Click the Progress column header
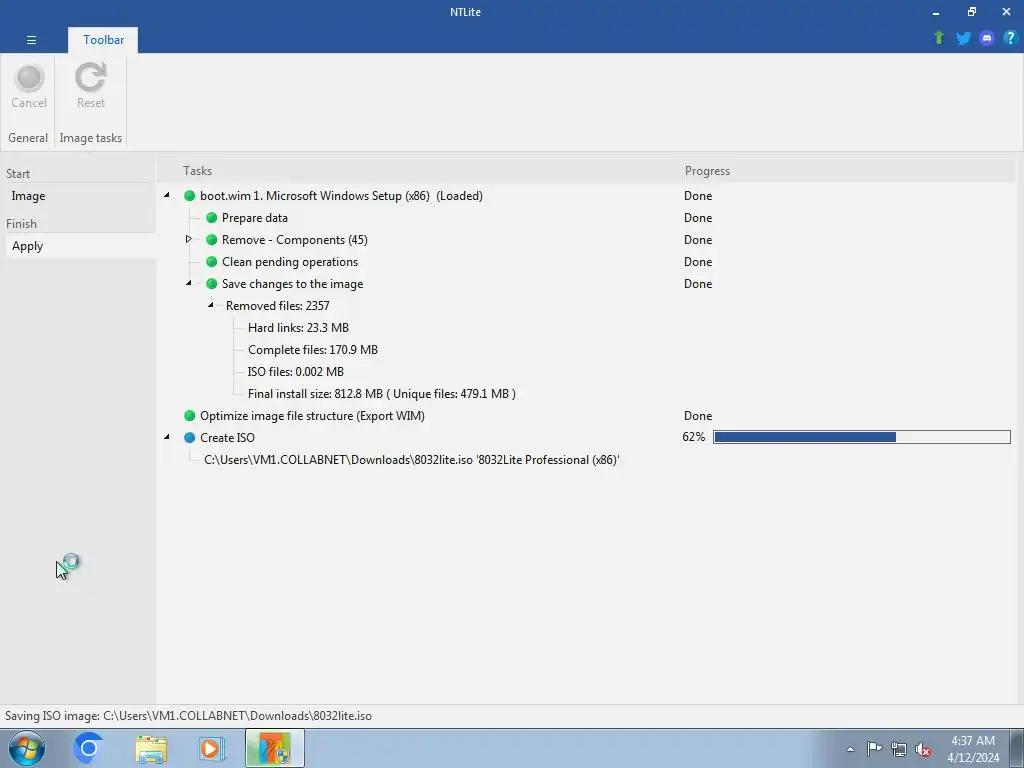The height and width of the screenshot is (768, 1024). pos(707,171)
